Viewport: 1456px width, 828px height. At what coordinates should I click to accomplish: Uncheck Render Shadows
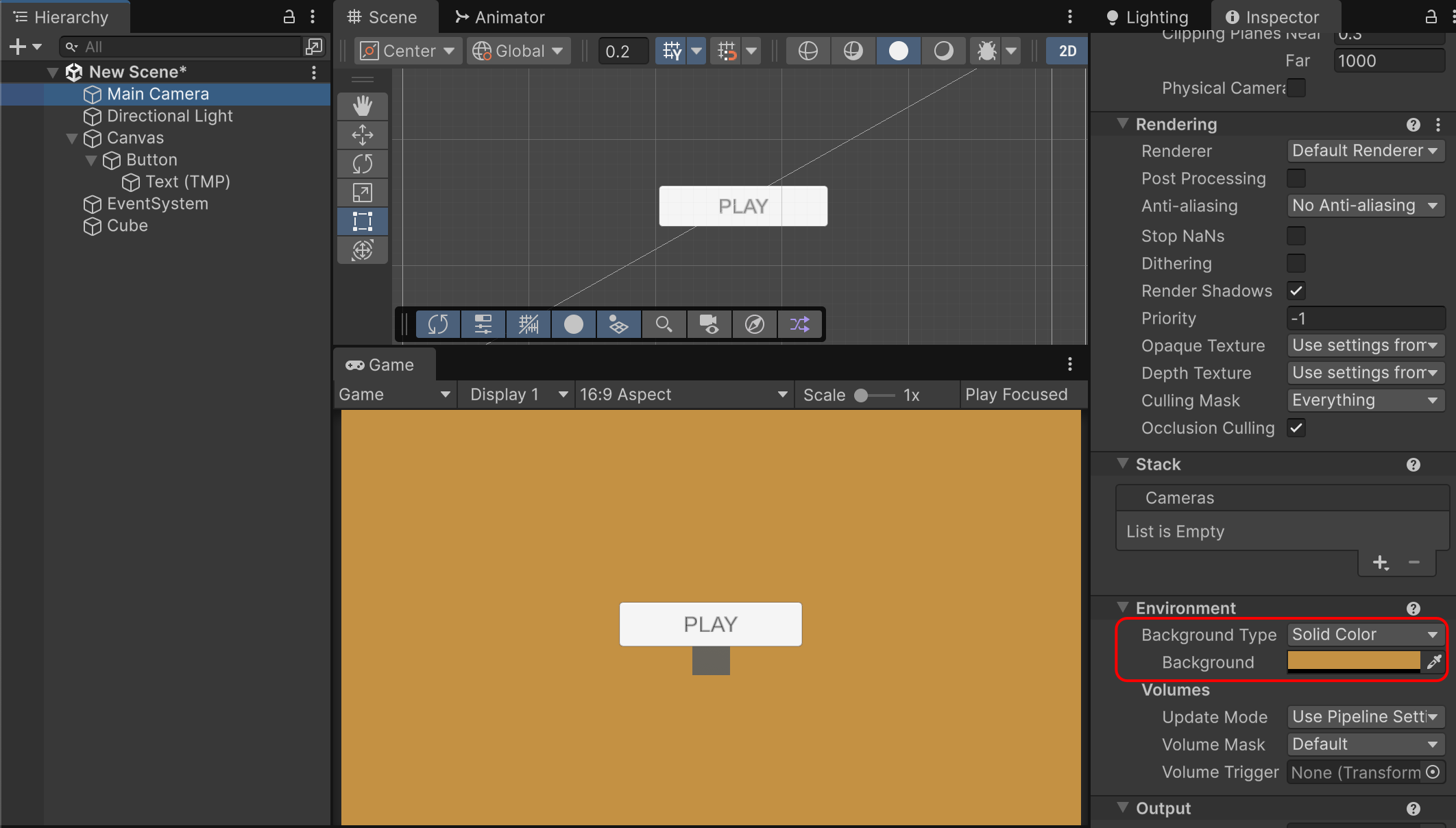coord(1296,291)
